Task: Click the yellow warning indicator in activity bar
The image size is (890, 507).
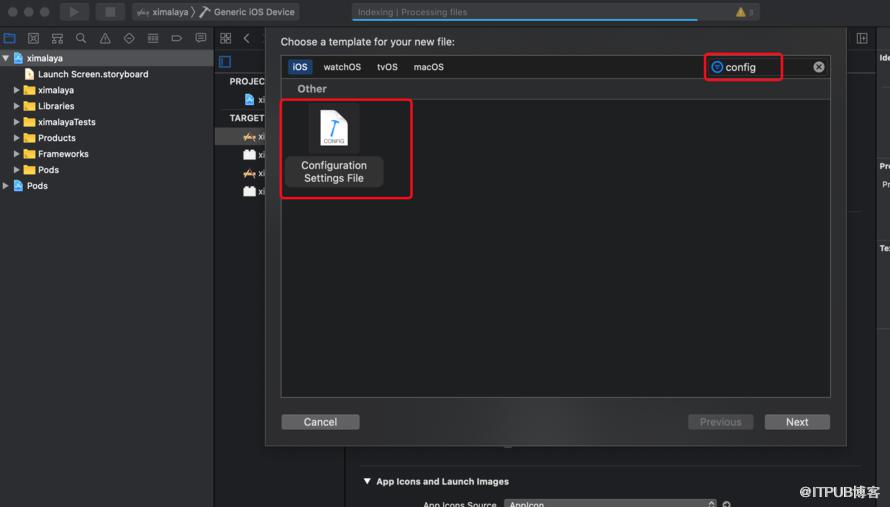Action: tap(741, 12)
